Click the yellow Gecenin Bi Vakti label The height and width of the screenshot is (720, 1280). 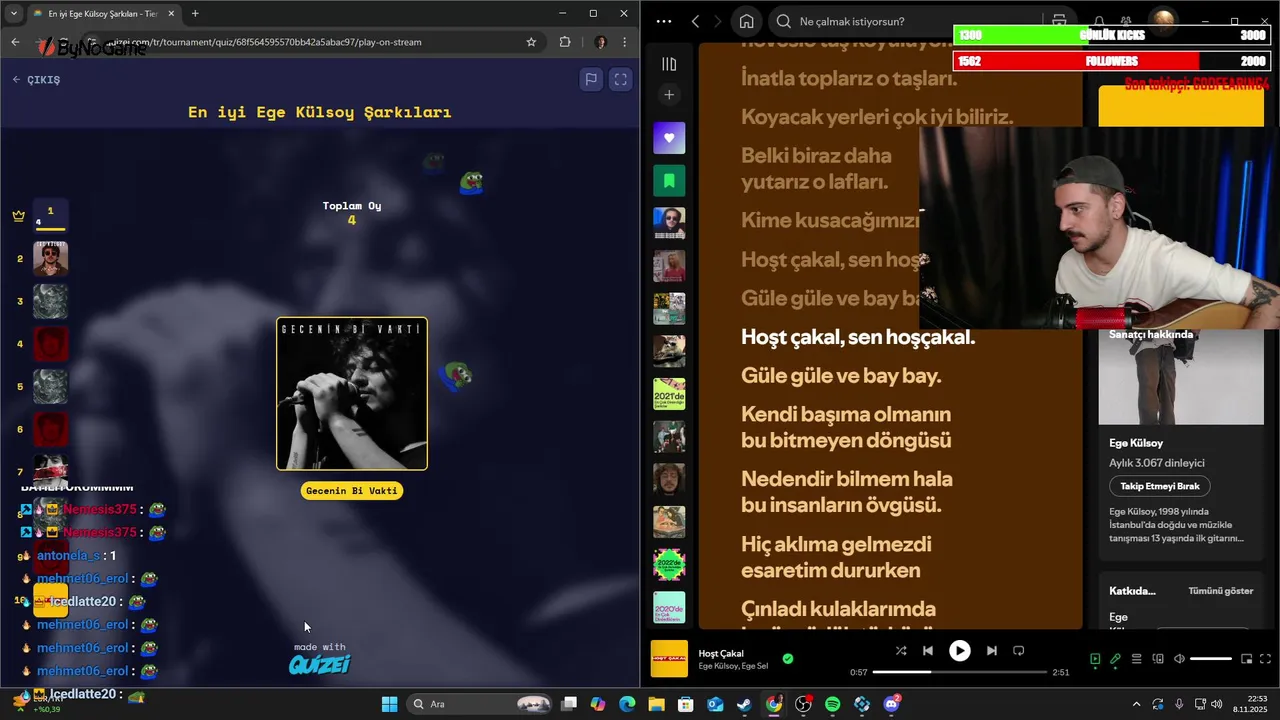(352, 491)
